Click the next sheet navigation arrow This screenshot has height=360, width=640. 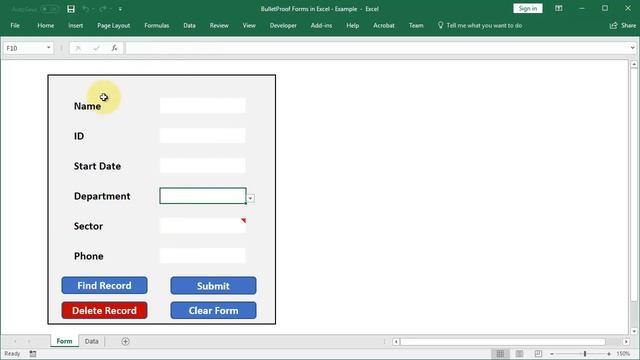click(29, 341)
